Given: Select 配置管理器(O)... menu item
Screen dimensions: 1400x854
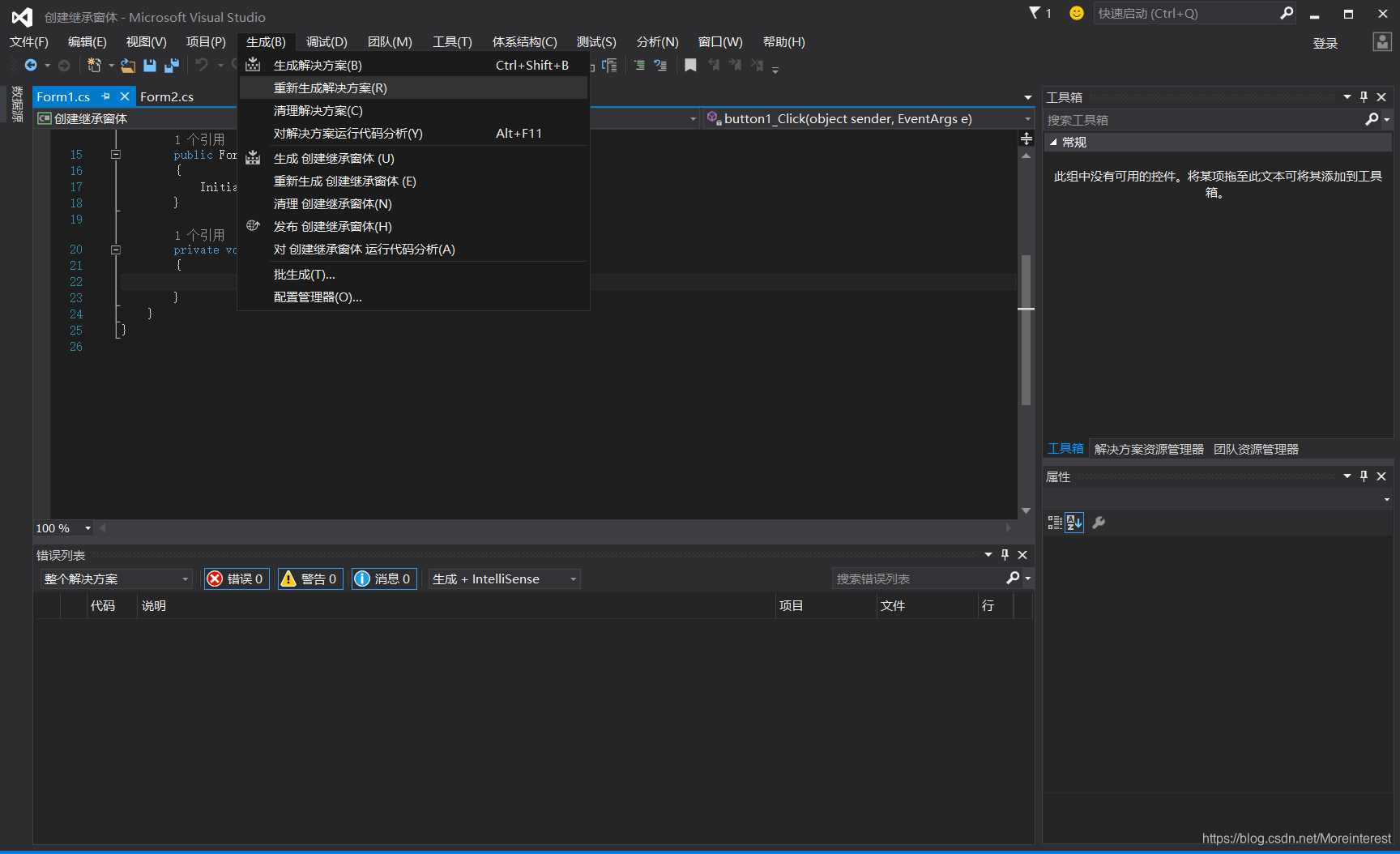Looking at the screenshot, I should point(413,297).
